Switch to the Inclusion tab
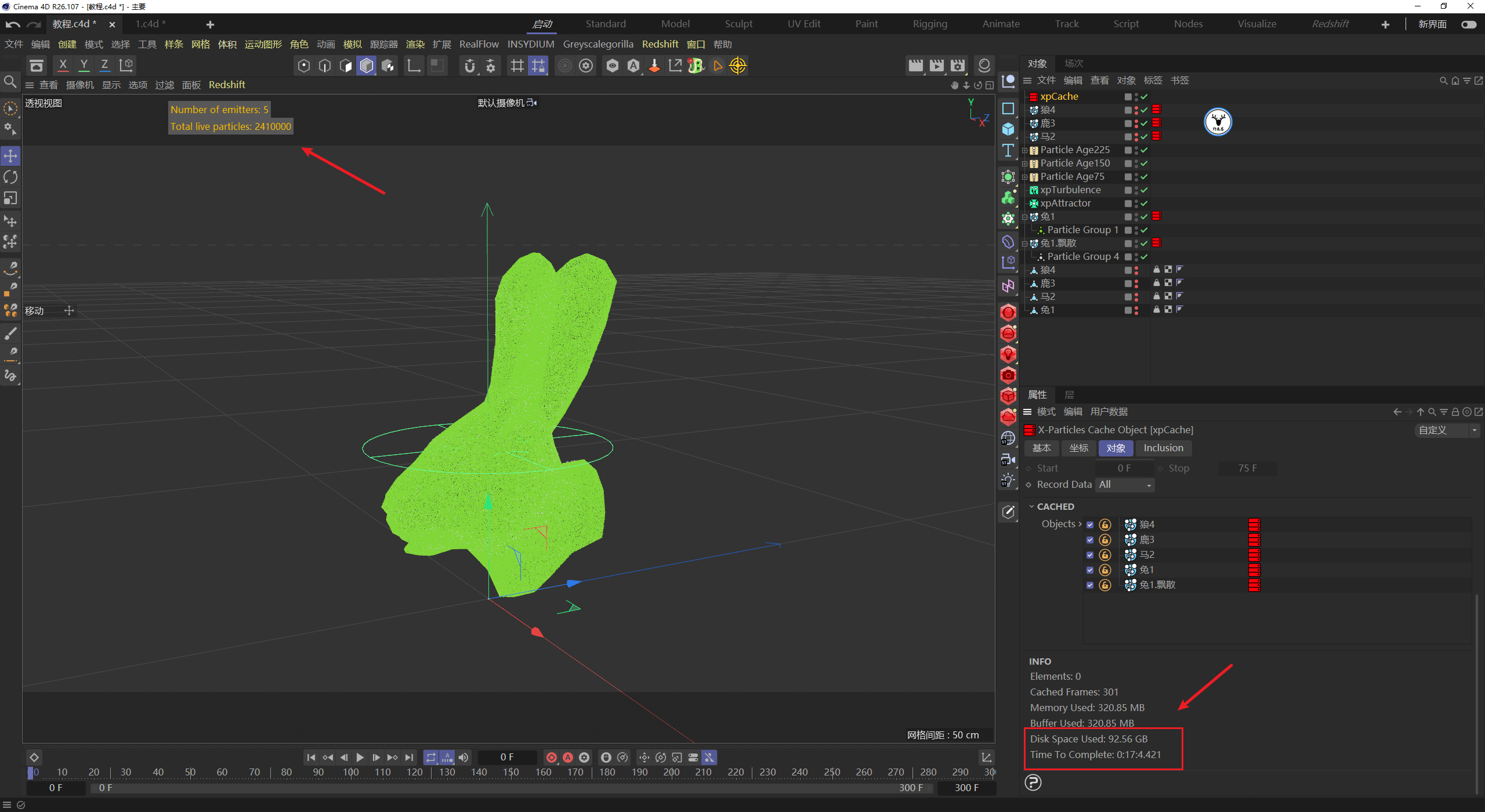The width and height of the screenshot is (1485, 812). tap(1163, 448)
